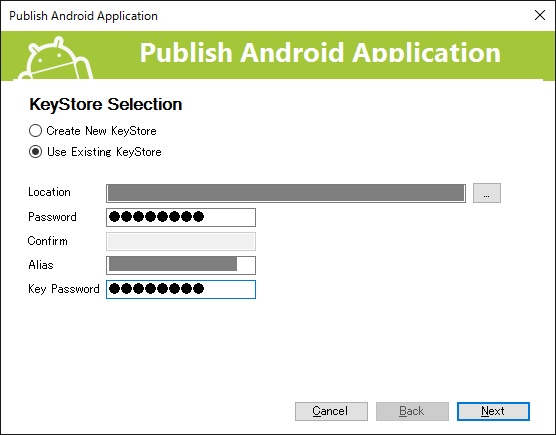Viewport: 556px width, 435px height.
Task: Cancel the publish wizard
Action: pos(331,411)
